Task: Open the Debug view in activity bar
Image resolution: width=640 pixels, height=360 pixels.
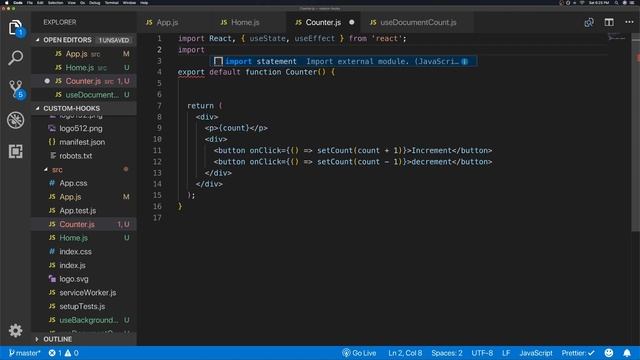Action: click(x=16, y=120)
